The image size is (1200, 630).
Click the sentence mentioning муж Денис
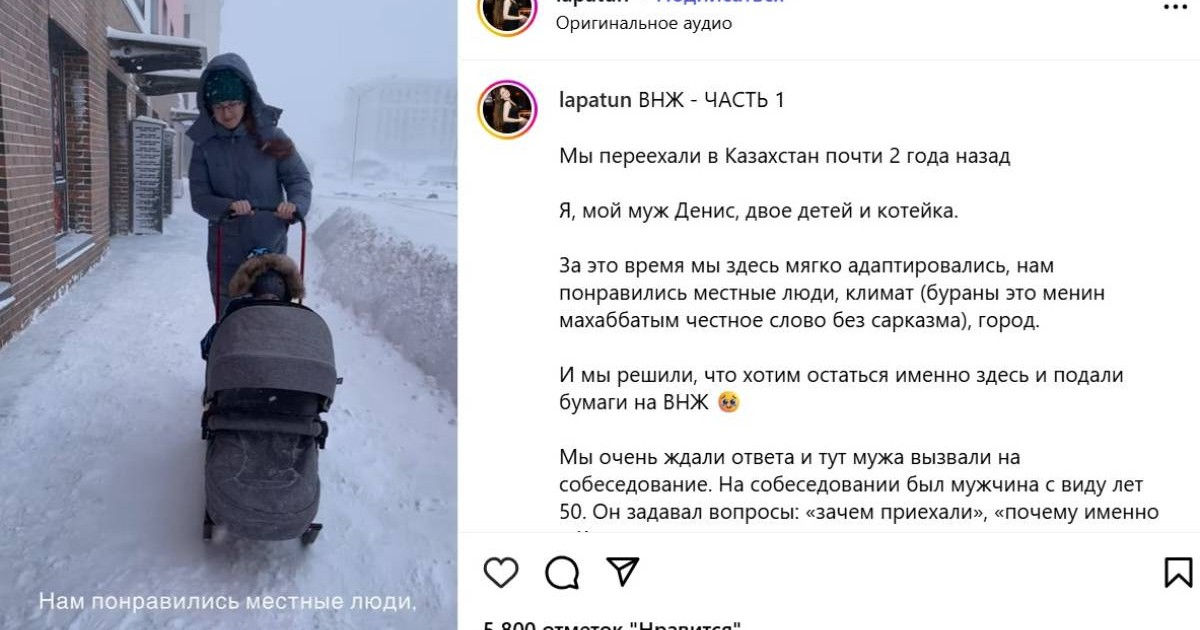(758, 211)
